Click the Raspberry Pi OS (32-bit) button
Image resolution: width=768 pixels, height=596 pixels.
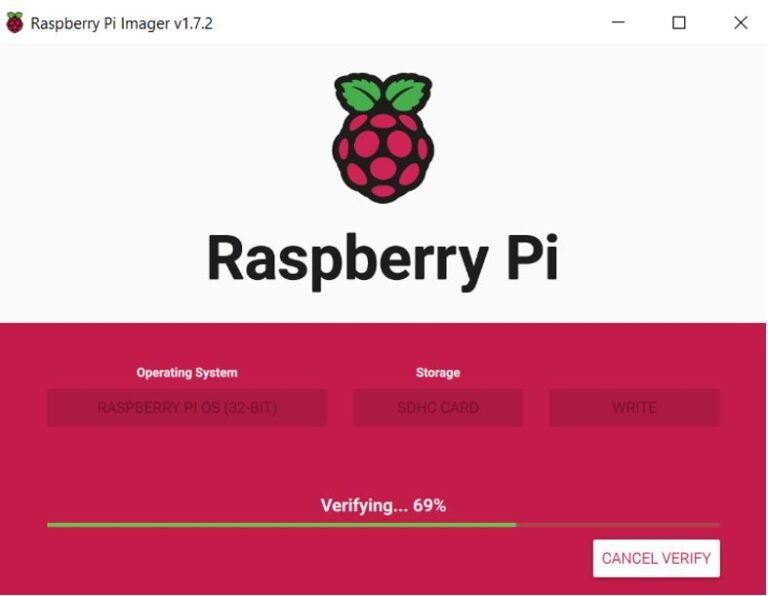click(x=187, y=407)
